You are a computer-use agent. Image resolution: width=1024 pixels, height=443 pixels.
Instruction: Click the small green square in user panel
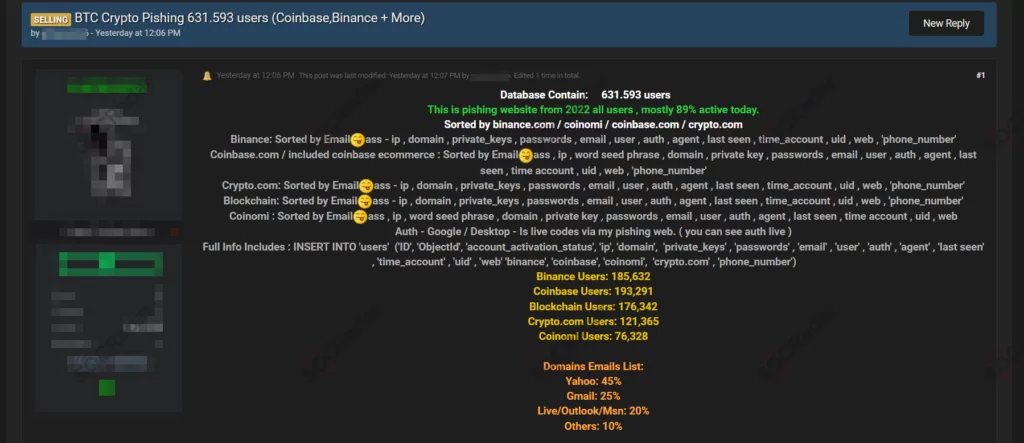pos(107,387)
